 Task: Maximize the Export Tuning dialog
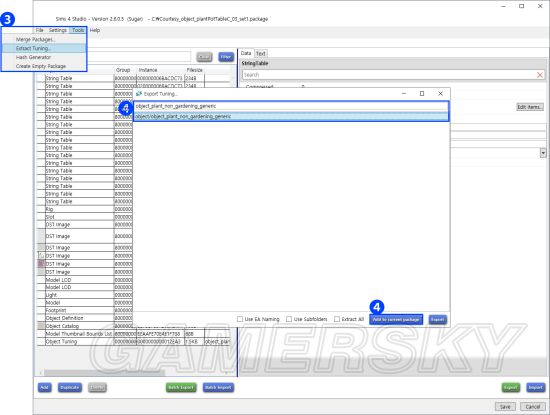tap(422, 94)
